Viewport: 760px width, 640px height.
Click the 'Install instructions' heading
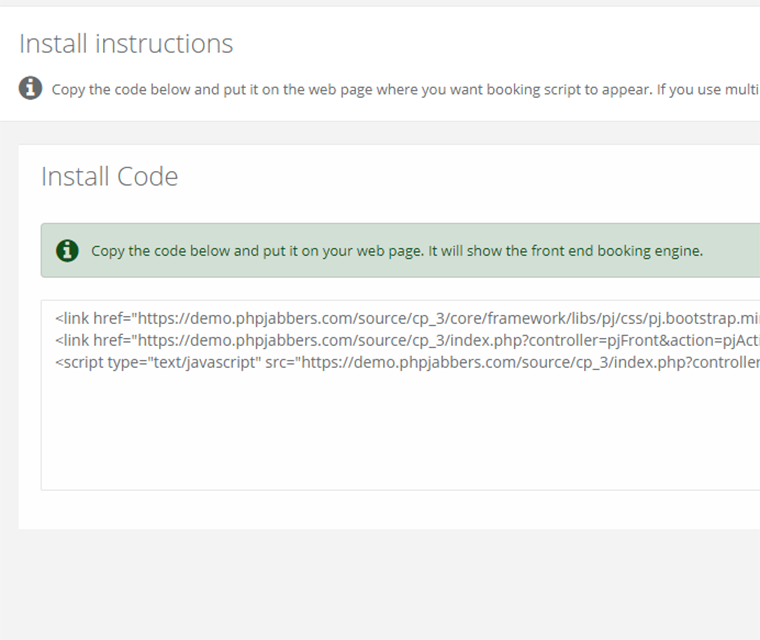126,44
